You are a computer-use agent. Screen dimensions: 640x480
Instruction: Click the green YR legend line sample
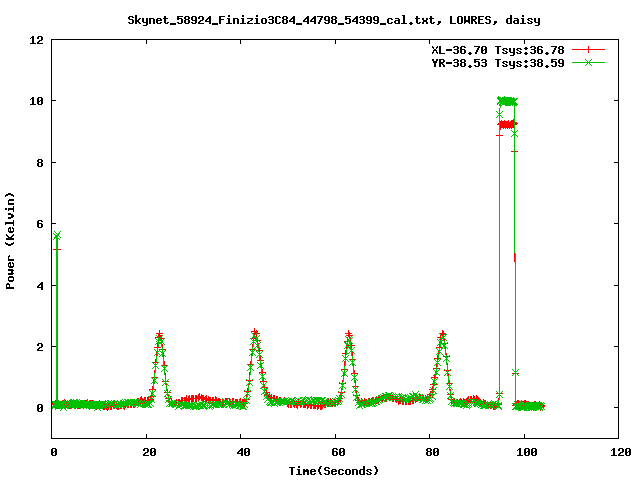pos(588,62)
